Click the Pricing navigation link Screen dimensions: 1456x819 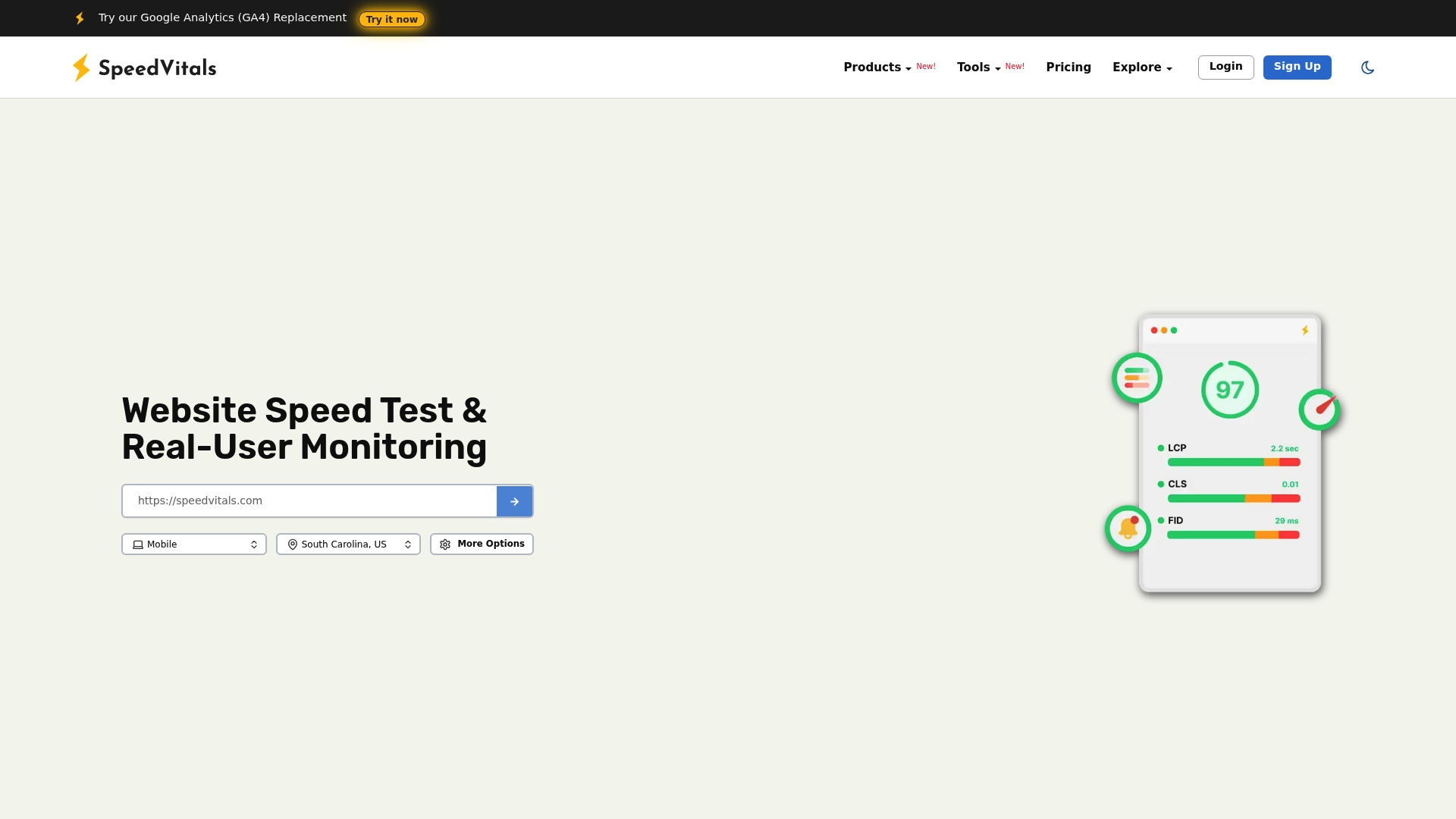pyautogui.click(x=1068, y=67)
